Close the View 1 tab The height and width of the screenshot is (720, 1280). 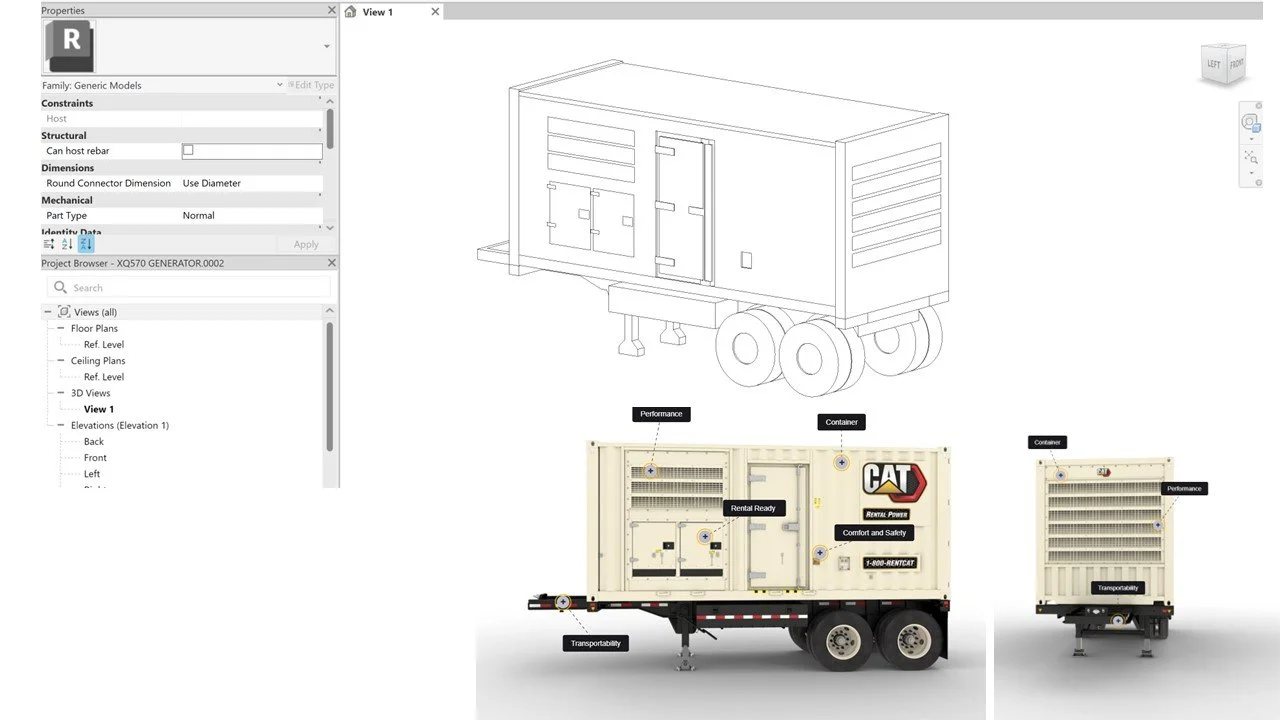coord(435,12)
